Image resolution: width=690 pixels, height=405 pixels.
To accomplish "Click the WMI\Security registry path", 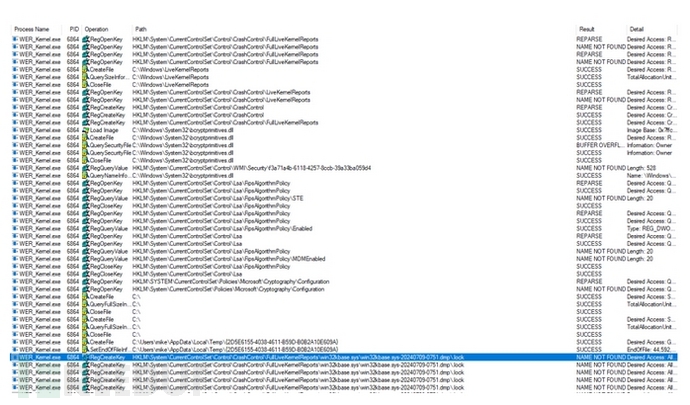I will coord(252,168).
